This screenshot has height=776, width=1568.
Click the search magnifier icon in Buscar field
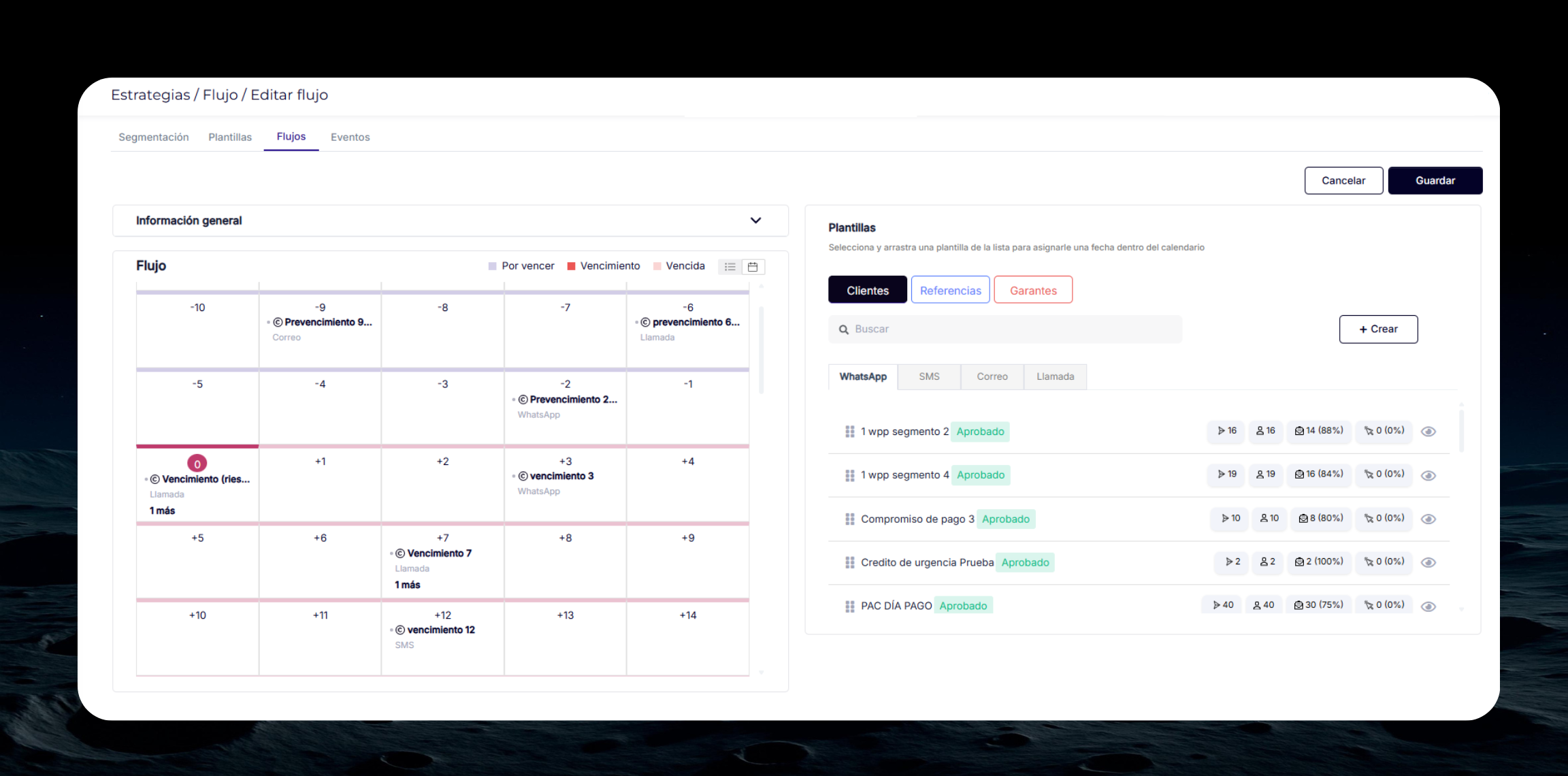coord(844,329)
